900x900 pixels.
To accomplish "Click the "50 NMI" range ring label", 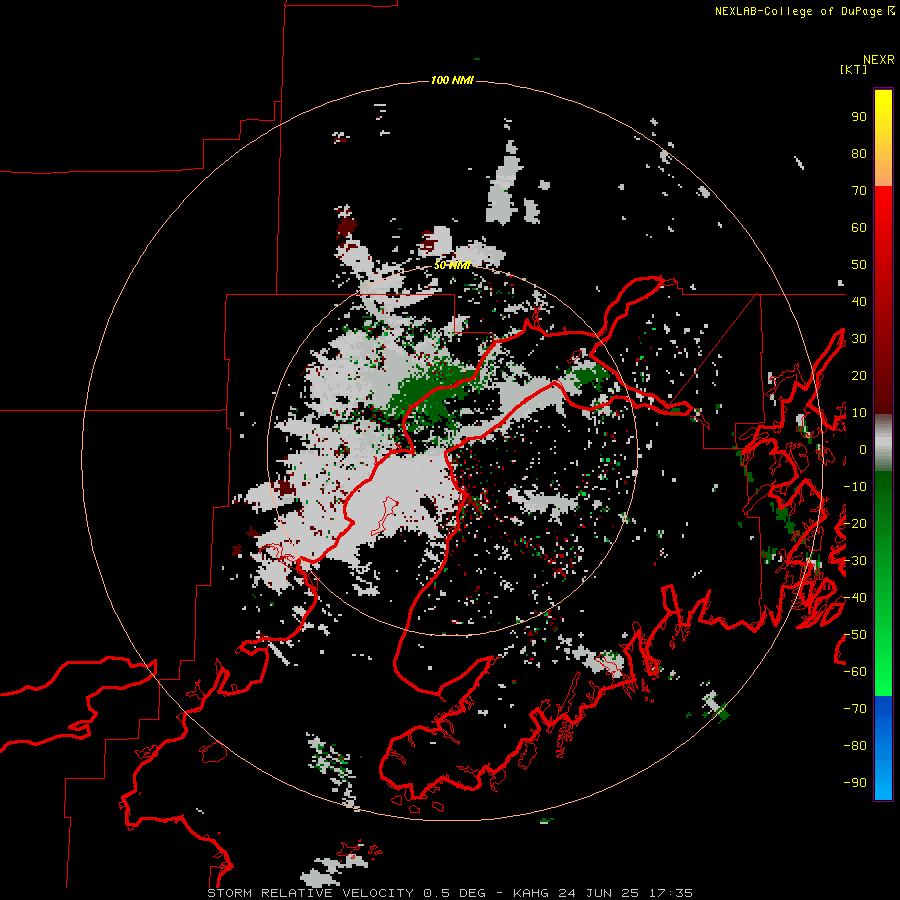I will 452,265.
